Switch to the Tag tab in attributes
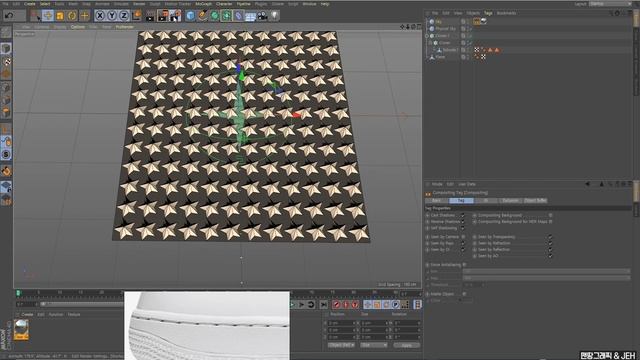 (461, 200)
